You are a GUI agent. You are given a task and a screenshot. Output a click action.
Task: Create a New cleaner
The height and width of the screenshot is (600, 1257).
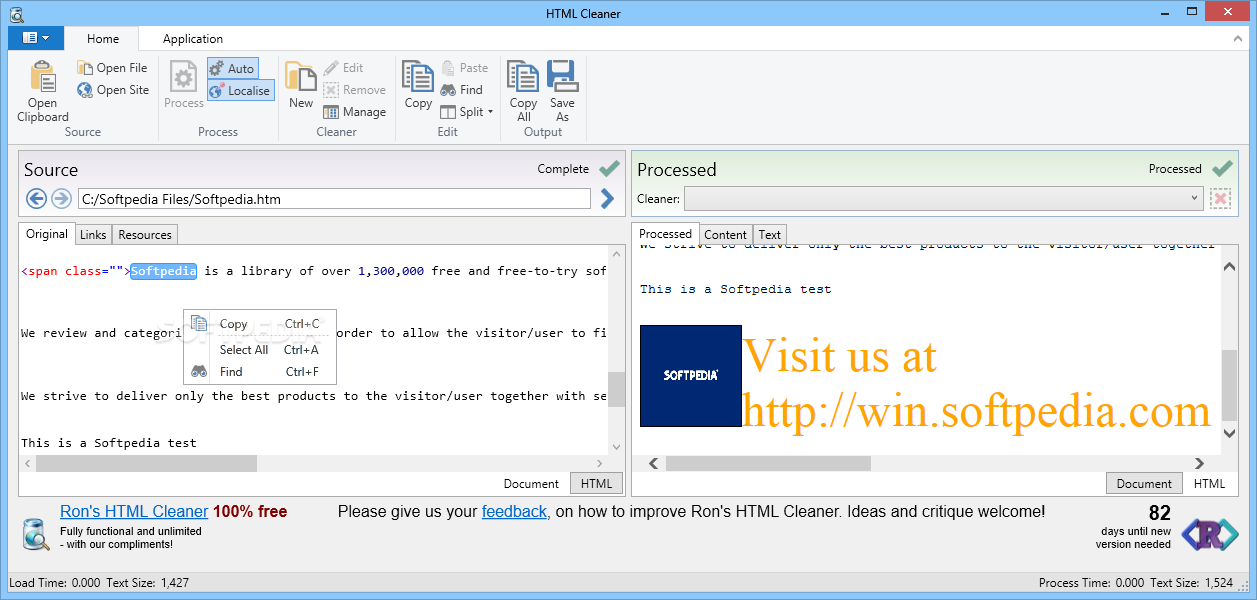301,84
